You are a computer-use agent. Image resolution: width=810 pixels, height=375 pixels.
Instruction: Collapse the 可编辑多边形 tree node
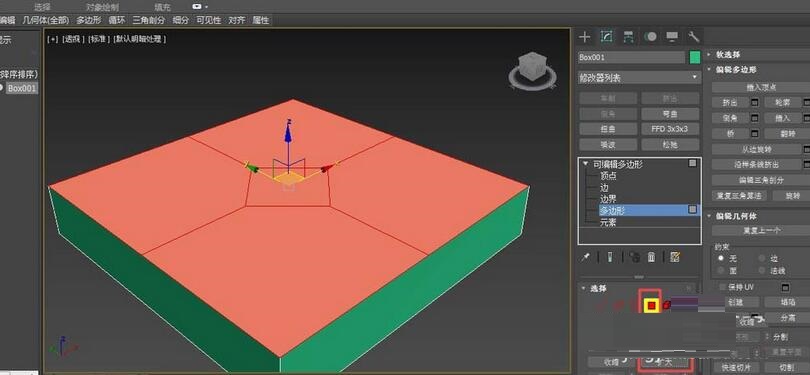[585, 164]
